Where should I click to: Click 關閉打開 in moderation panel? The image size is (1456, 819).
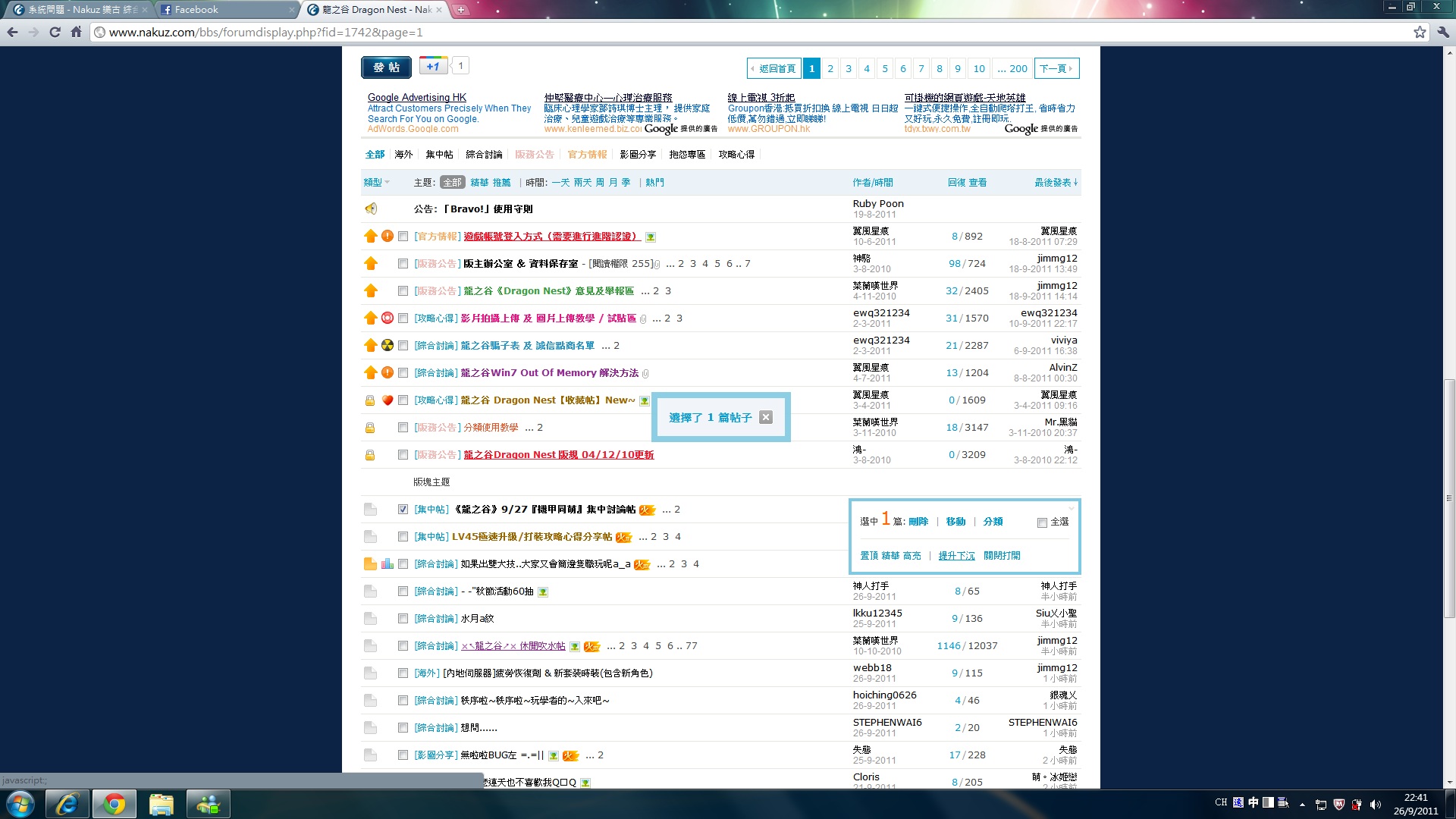click(x=1002, y=555)
